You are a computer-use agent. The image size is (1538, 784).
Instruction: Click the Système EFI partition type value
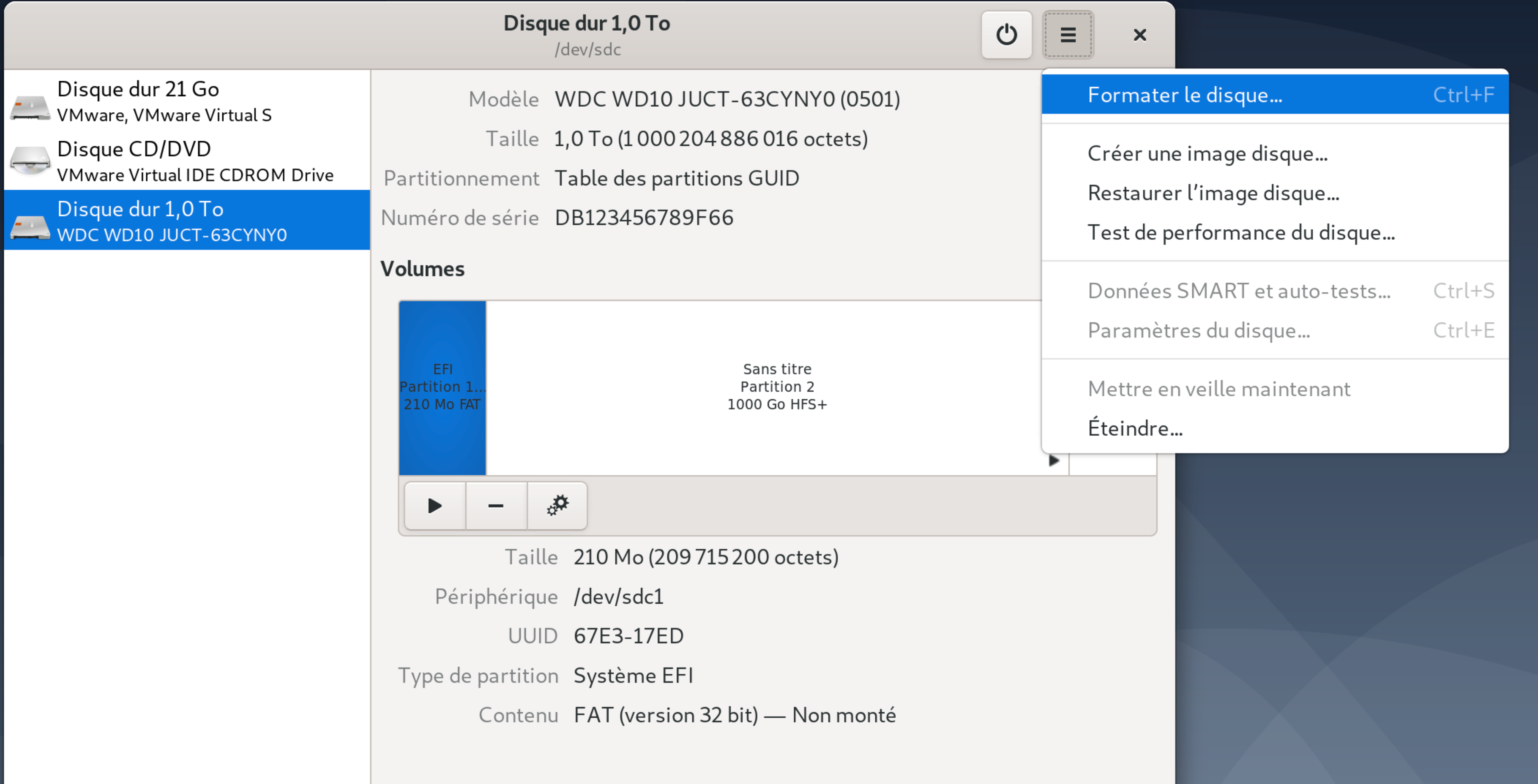(633, 676)
